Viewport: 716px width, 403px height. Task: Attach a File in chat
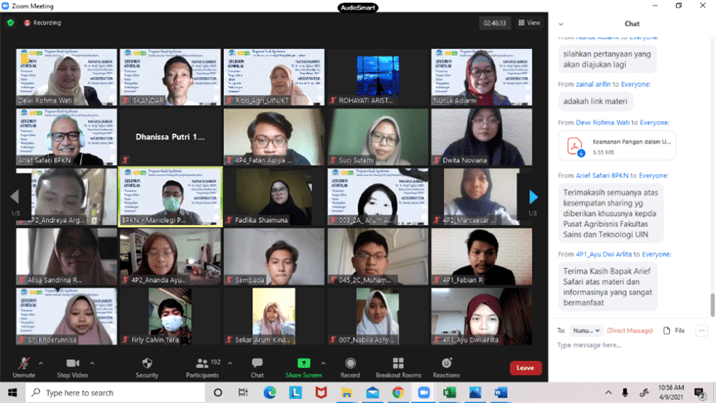coord(674,329)
